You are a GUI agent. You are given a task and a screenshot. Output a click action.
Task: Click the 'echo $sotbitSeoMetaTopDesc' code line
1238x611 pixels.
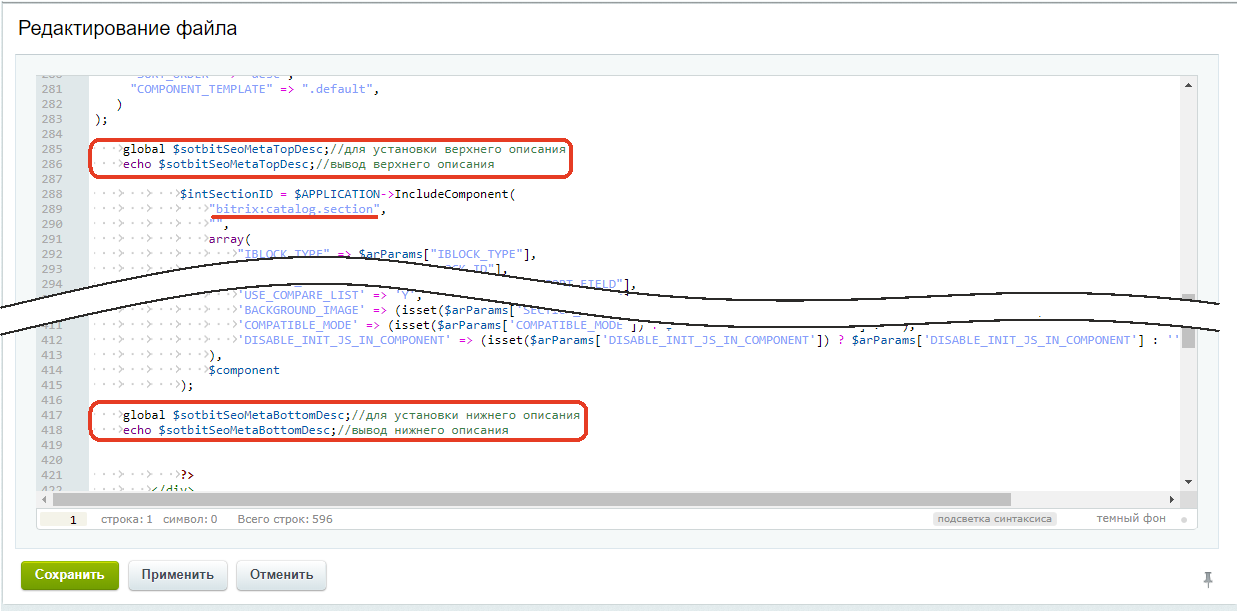click(x=308, y=164)
